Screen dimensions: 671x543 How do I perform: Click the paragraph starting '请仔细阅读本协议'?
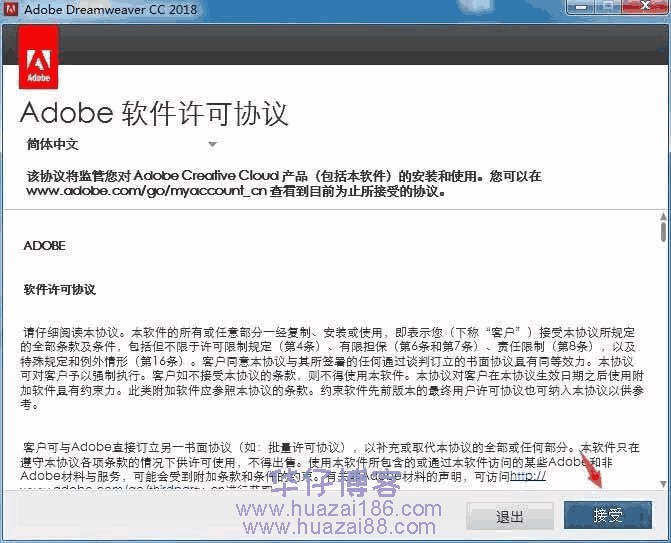pyautogui.click(x=332, y=368)
